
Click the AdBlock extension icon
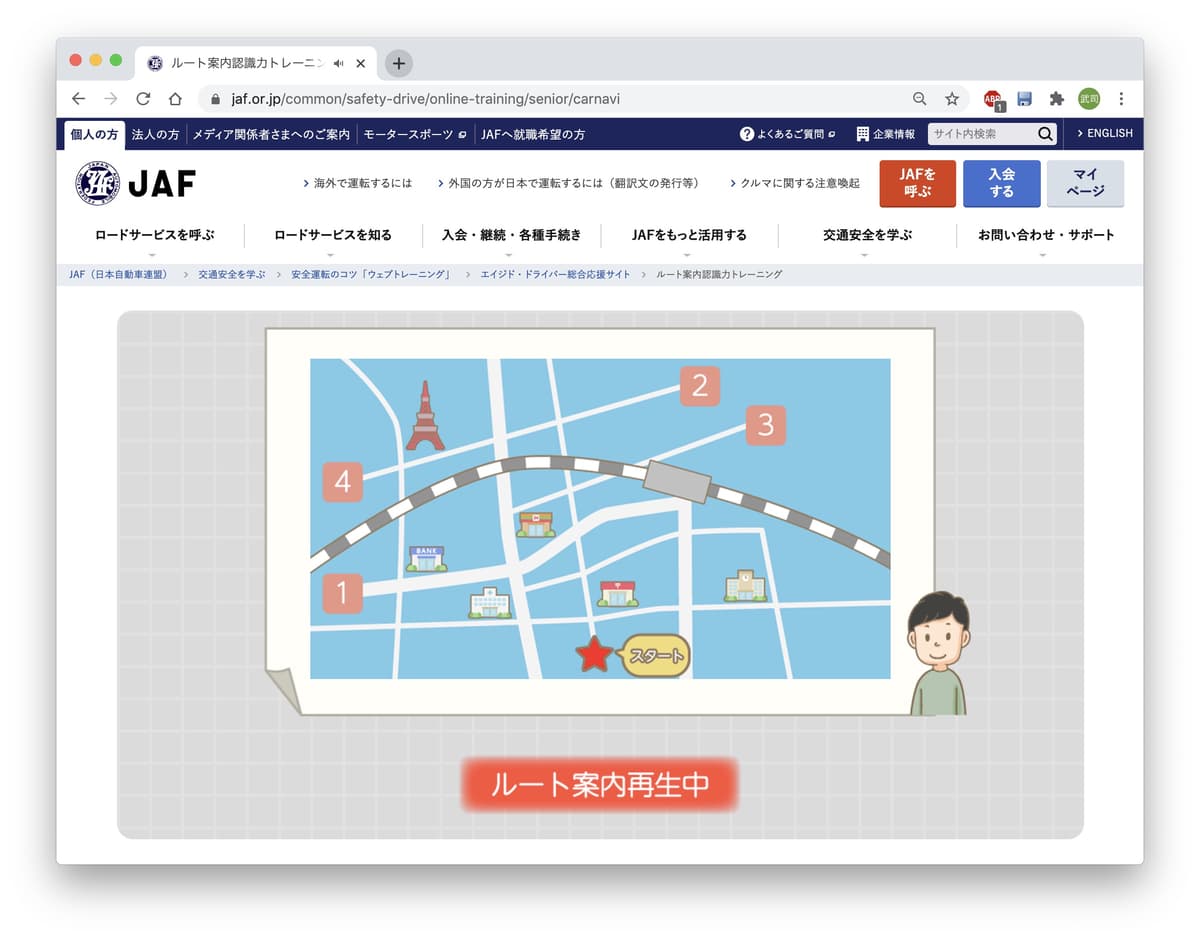click(x=992, y=99)
